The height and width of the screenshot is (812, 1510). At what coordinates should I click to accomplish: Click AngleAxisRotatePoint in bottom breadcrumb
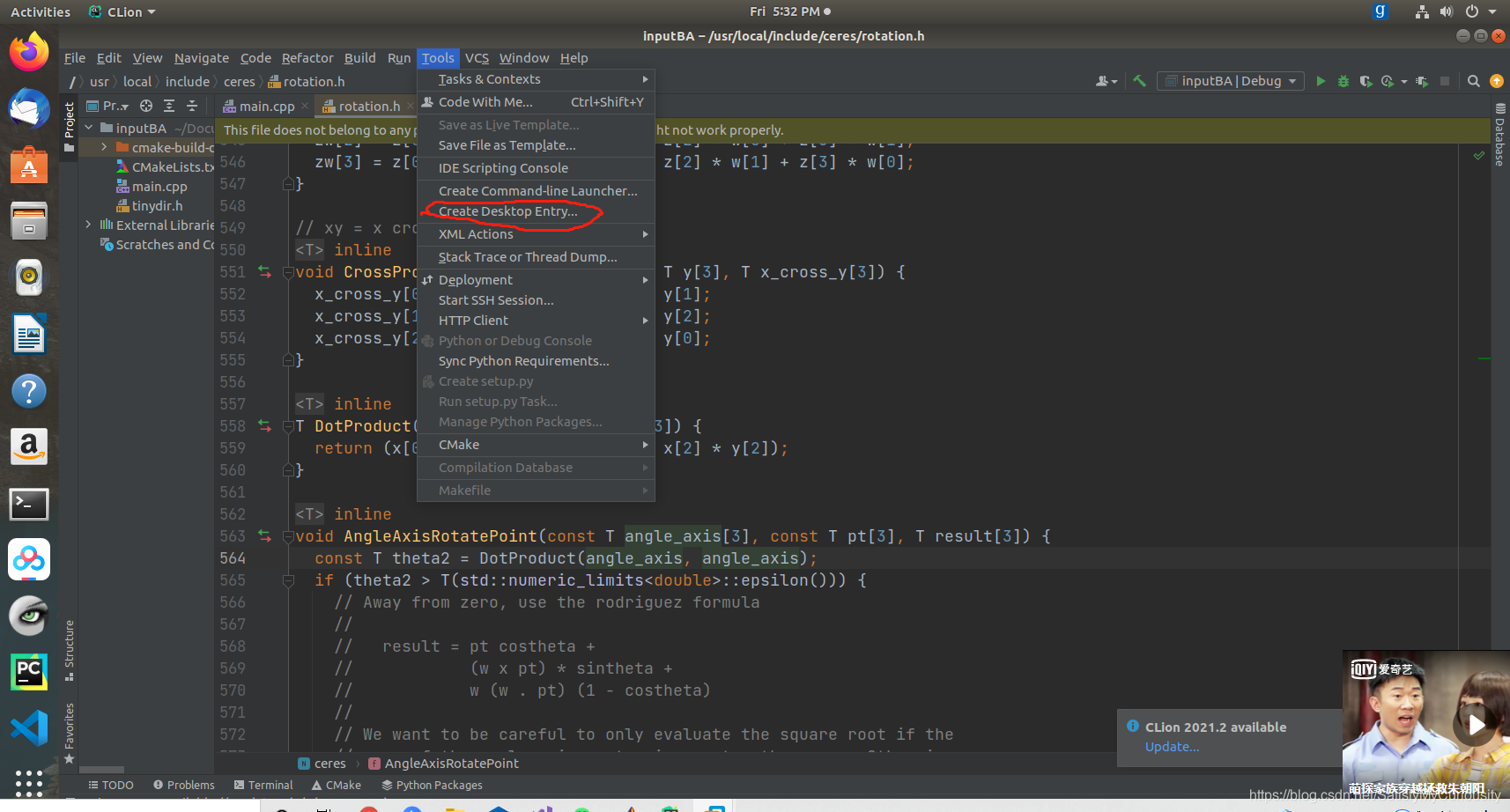click(451, 764)
